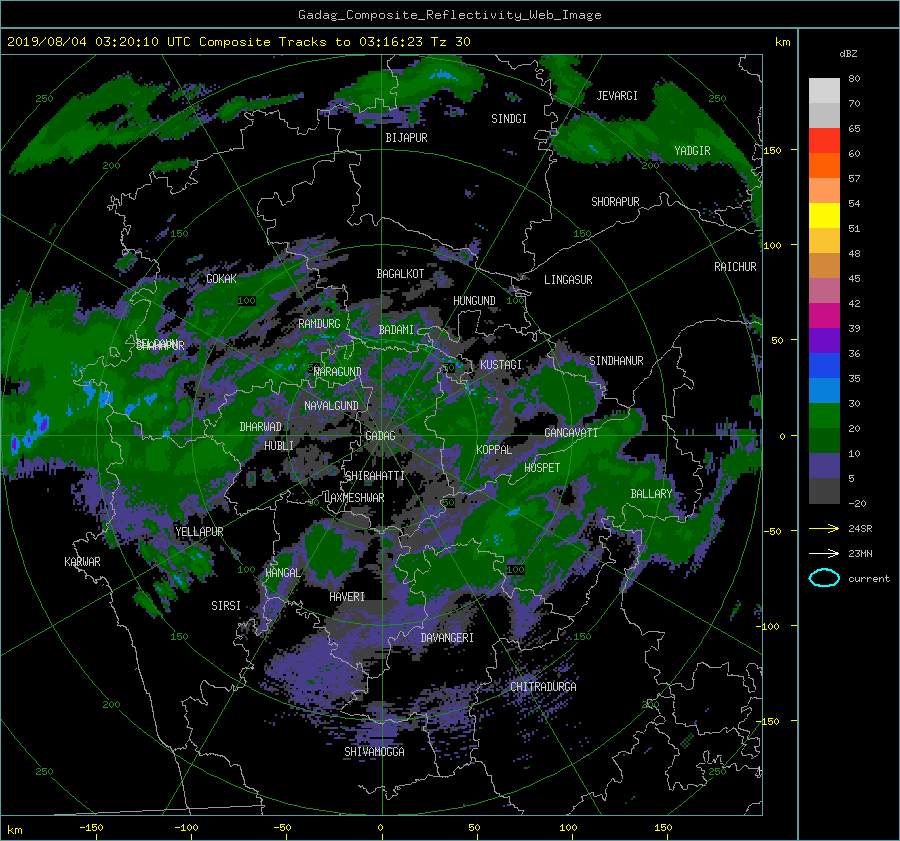This screenshot has height=841, width=900.
Task: Click the KOPPAL city label
Action: point(494,450)
